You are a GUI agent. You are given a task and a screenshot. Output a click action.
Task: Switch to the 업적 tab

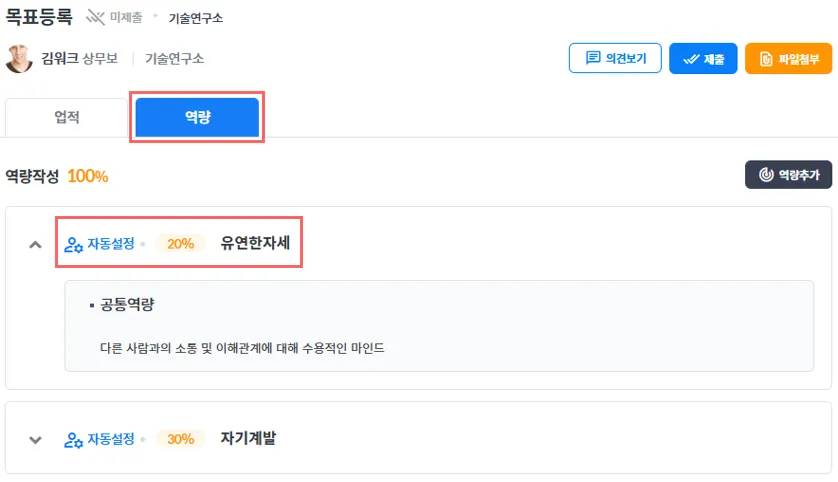pyautogui.click(x=67, y=117)
